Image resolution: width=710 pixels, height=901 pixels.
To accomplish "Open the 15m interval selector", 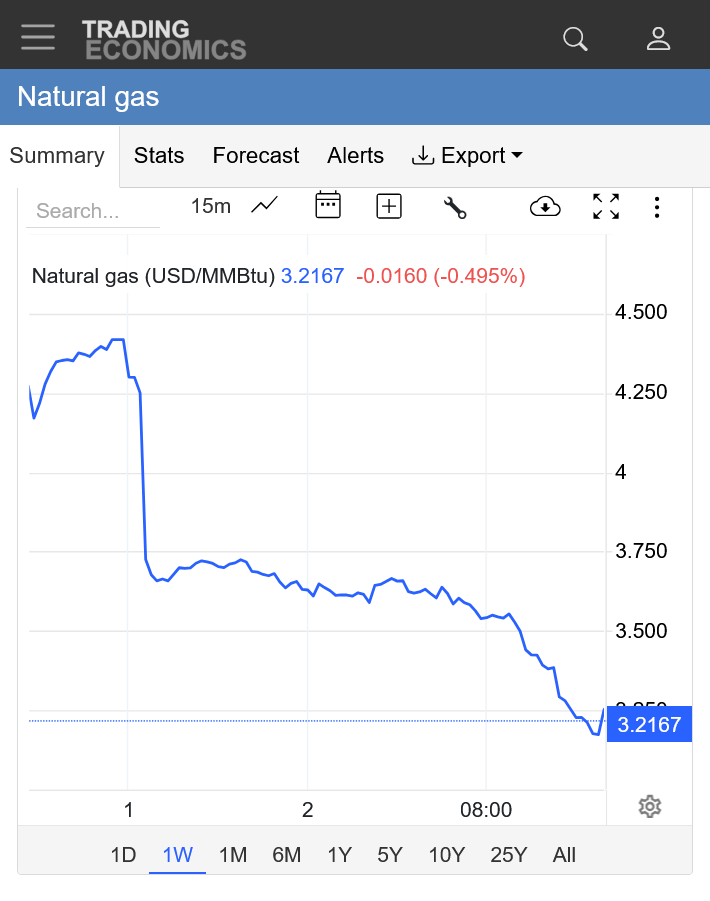I will [x=210, y=206].
